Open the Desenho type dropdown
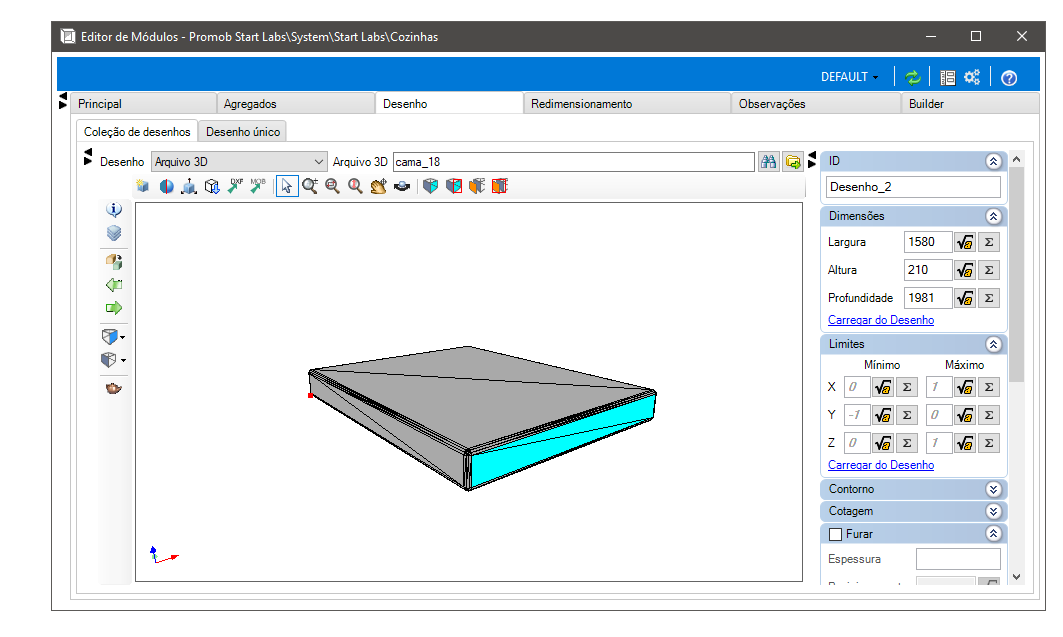This screenshot has height=637, width=1063. pos(239,162)
